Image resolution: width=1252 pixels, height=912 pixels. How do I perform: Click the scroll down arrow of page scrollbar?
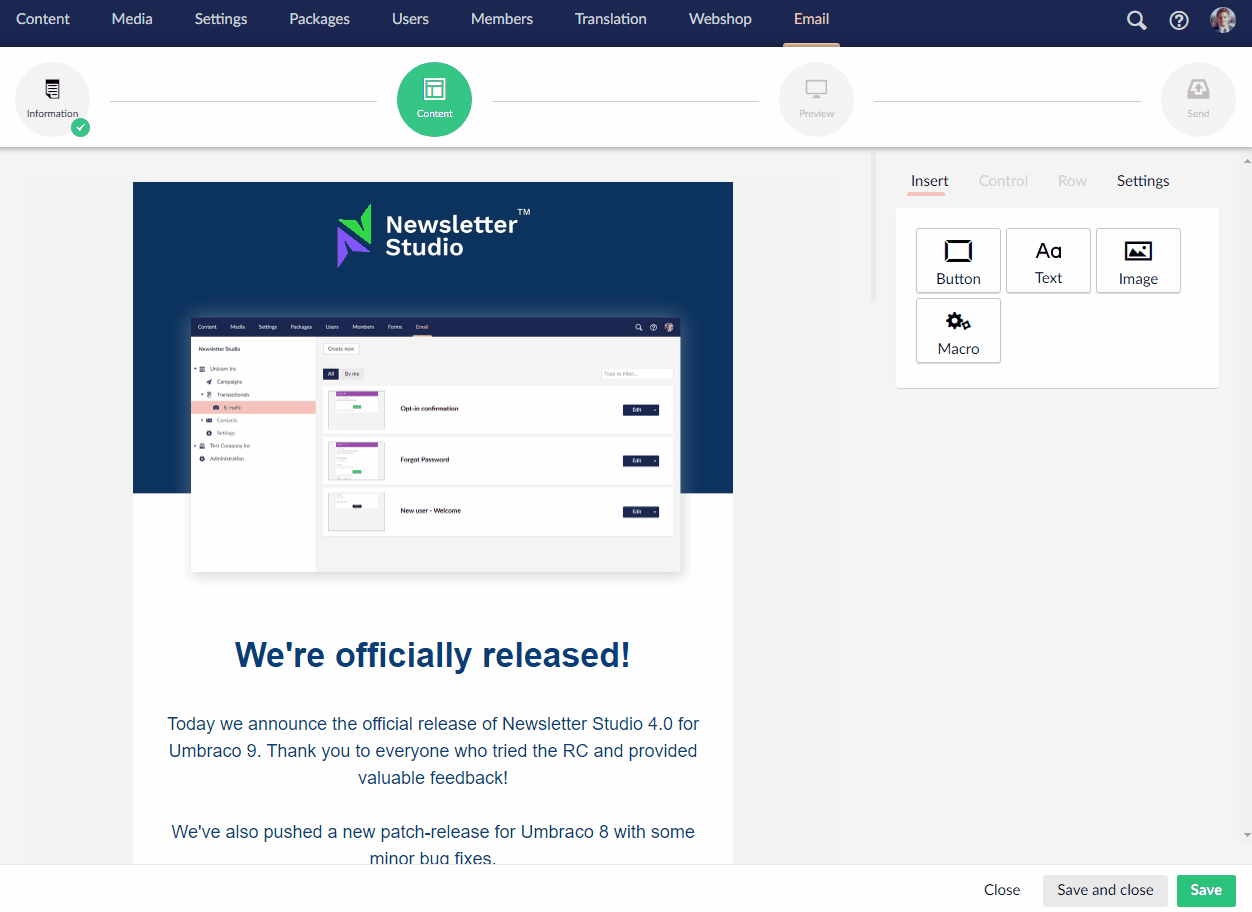click(1245, 835)
